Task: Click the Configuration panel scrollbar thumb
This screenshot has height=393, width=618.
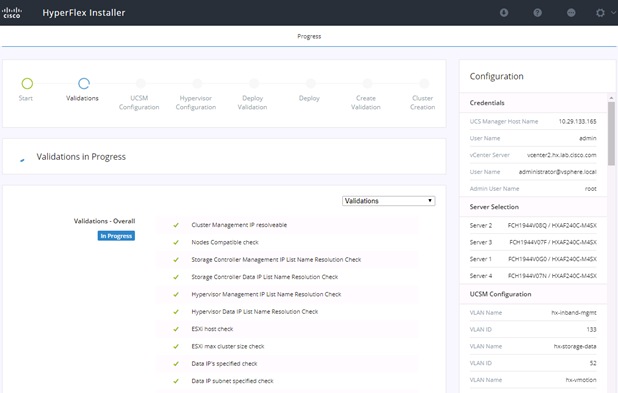Action: 611,133
